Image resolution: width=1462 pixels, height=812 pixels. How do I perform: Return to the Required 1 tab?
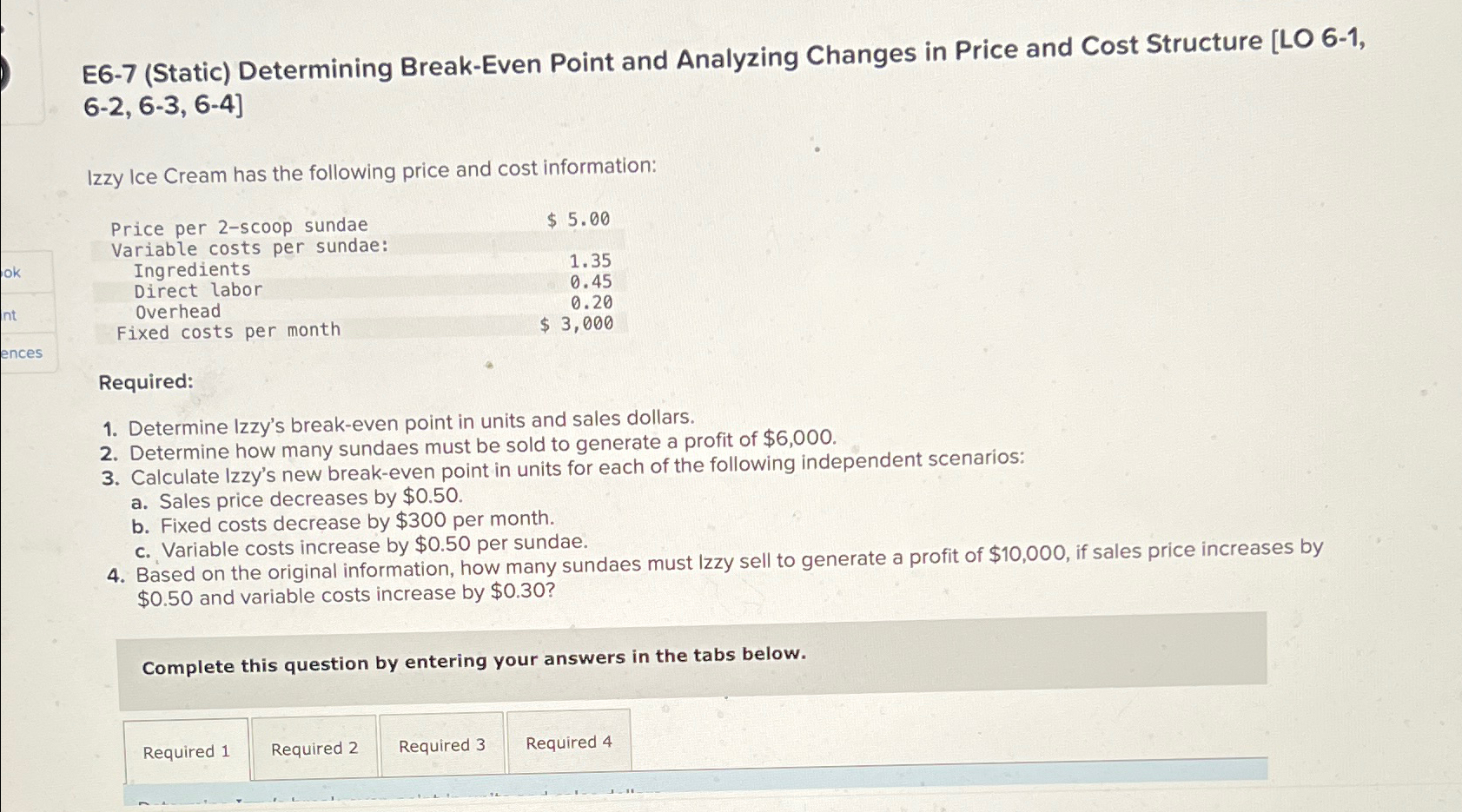click(x=187, y=749)
